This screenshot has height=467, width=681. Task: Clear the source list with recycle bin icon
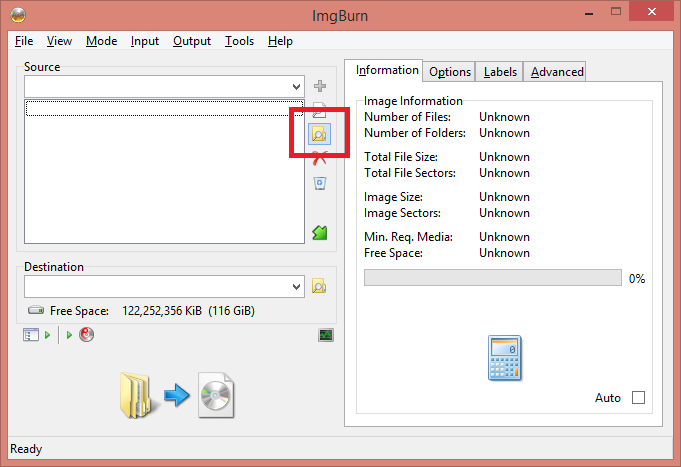pos(320,183)
